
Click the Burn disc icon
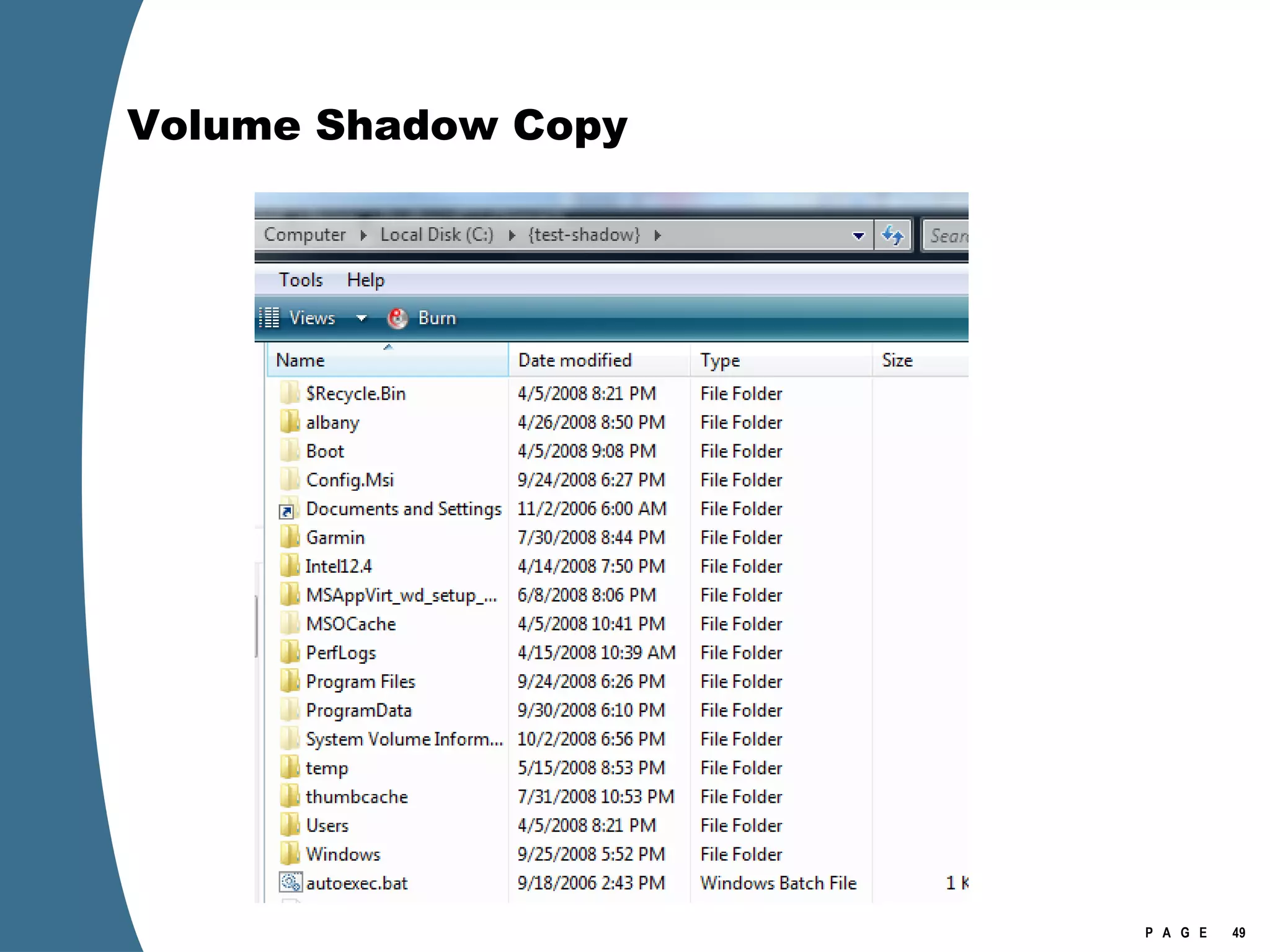[397, 318]
